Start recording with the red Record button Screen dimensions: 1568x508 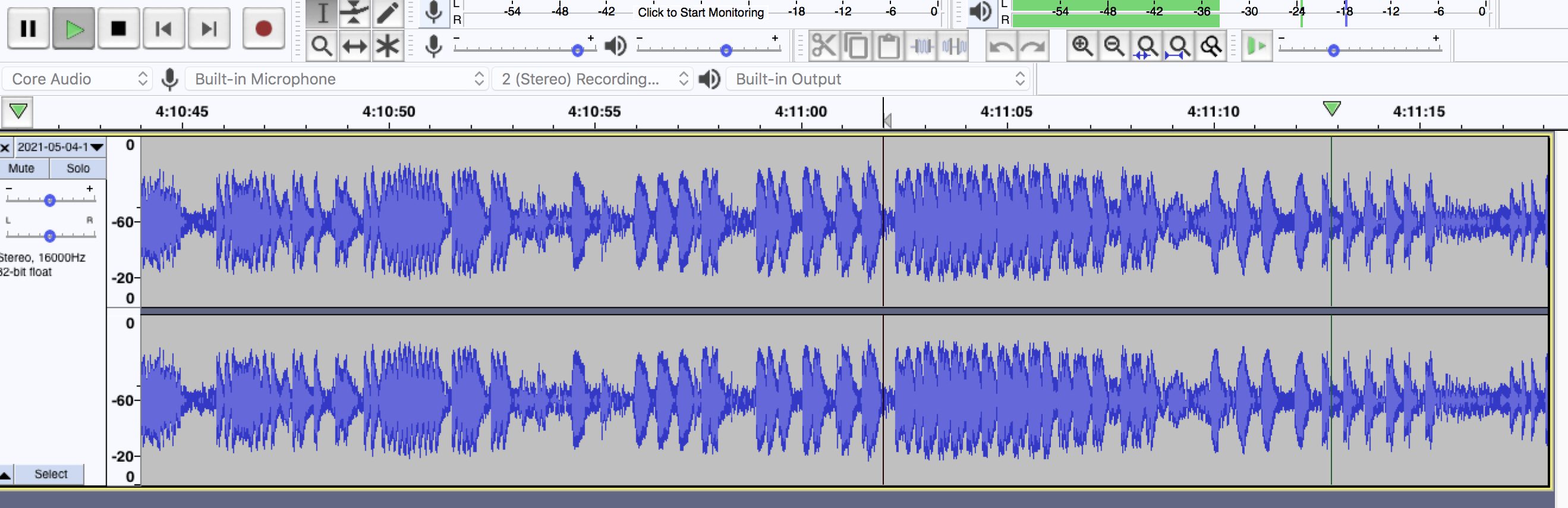(263, 29)
